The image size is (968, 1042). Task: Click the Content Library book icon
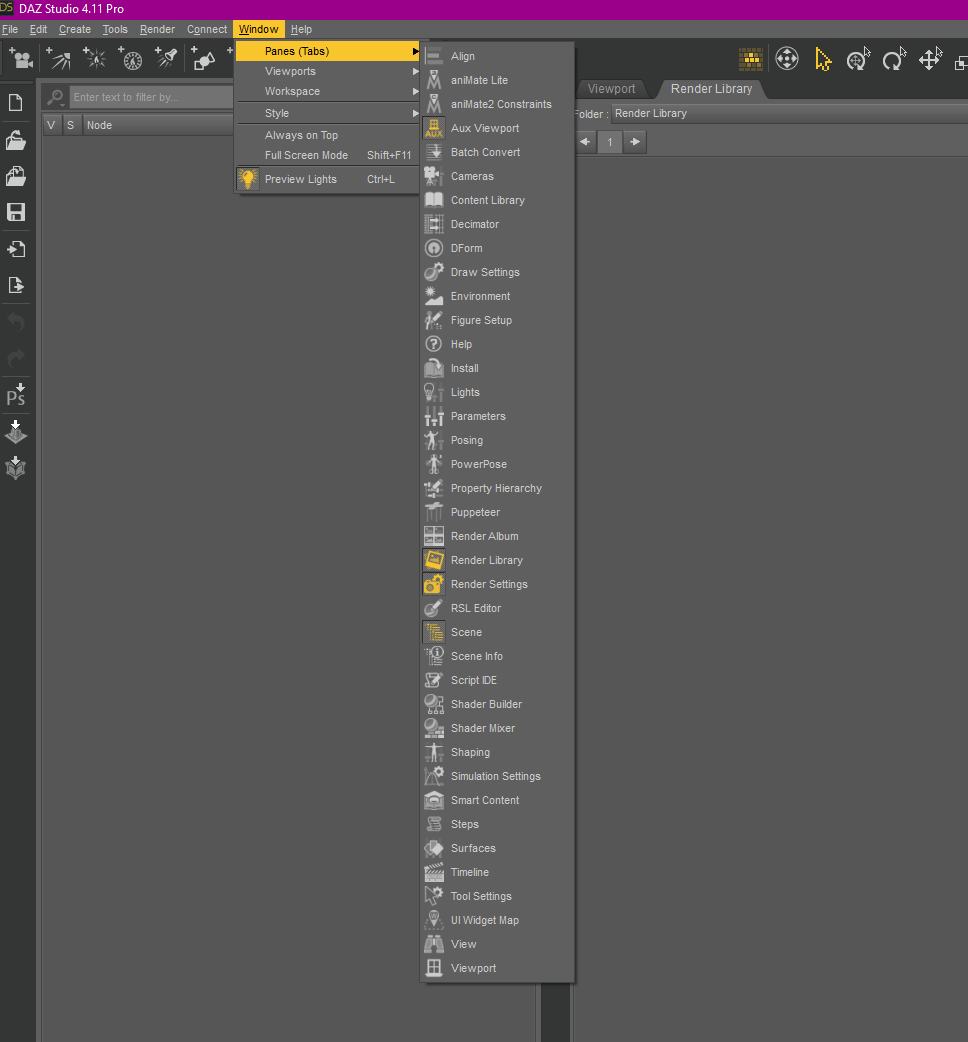click(434, 200)
